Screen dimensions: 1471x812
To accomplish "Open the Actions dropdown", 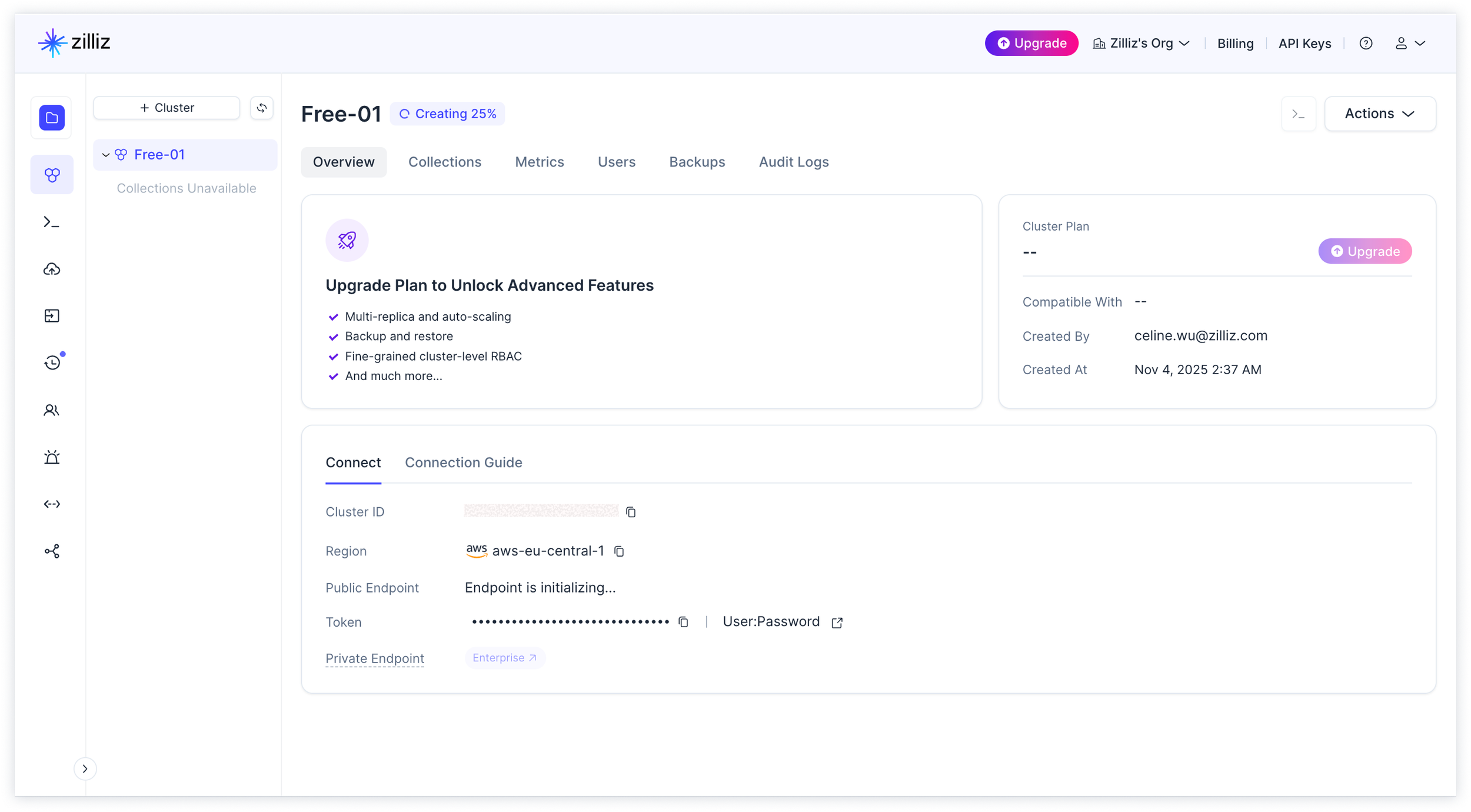I will click(1379, 114).
